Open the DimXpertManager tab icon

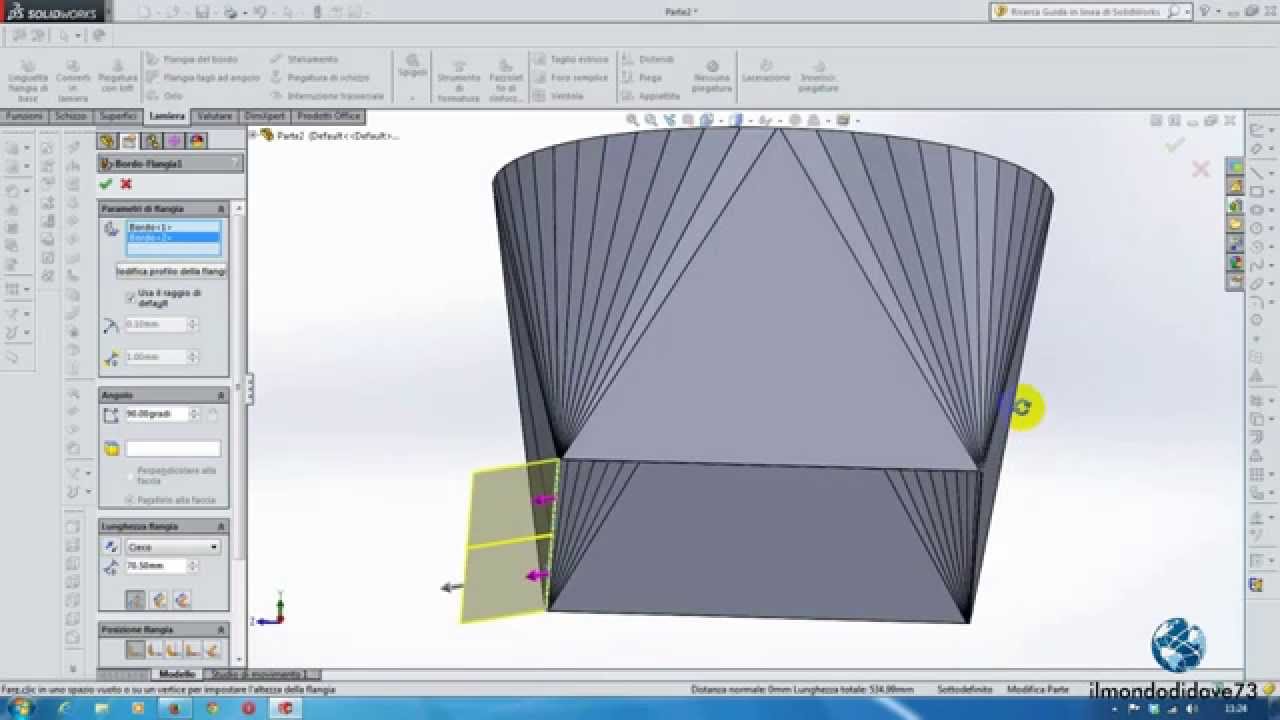(175, 141)
